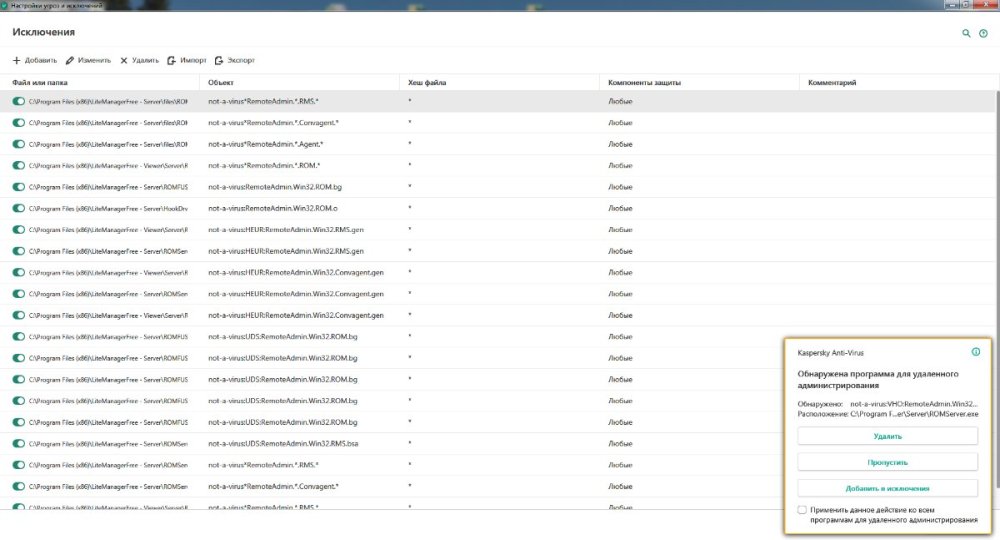Image resolution: width=1000 pixels, height=540 pixels.
Task: Click the Компоненты защиты column header
Action: tap(644, 83)
